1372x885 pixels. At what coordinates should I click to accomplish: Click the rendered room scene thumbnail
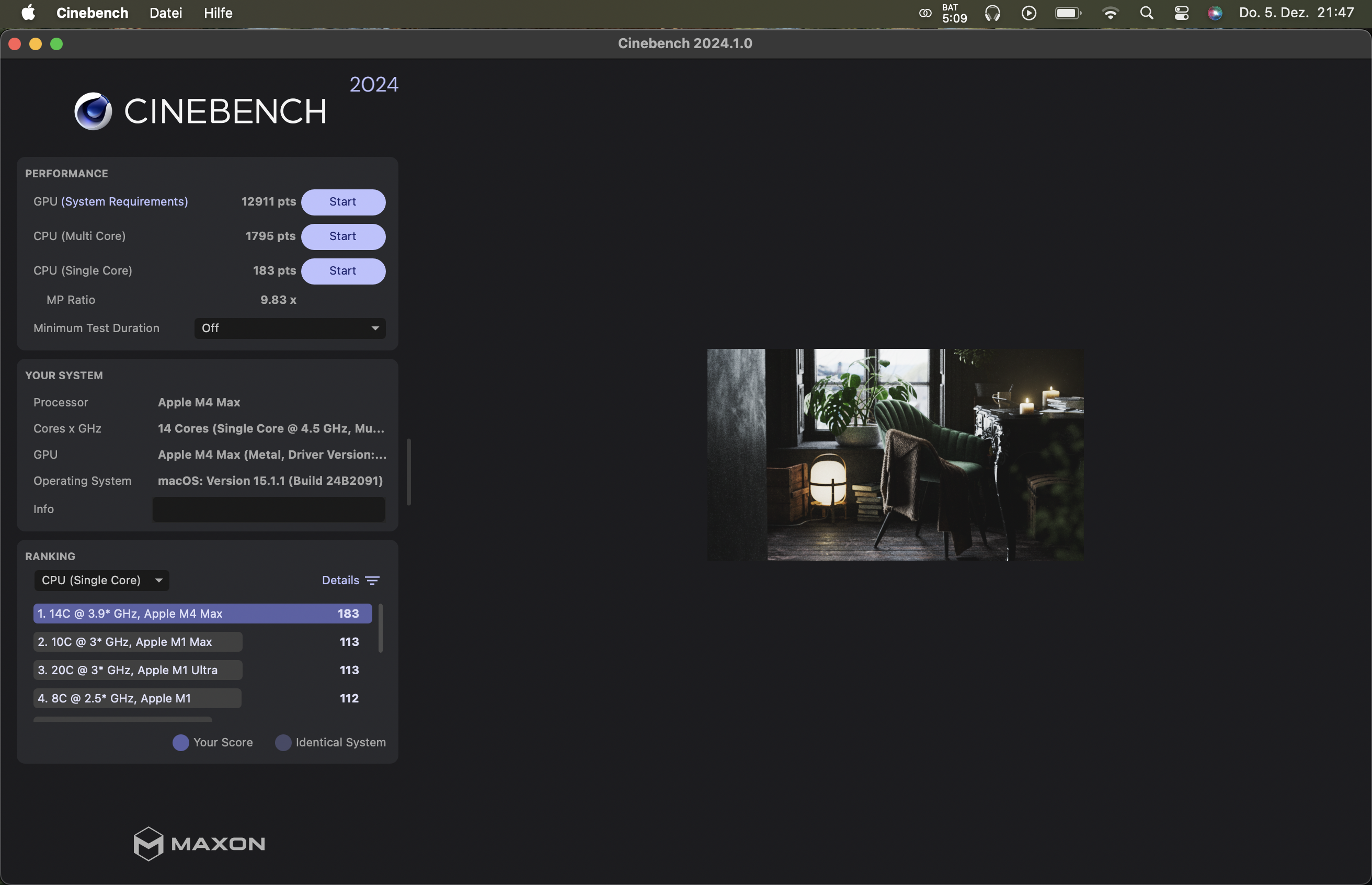pyautogui.click(x=895, y=455)
